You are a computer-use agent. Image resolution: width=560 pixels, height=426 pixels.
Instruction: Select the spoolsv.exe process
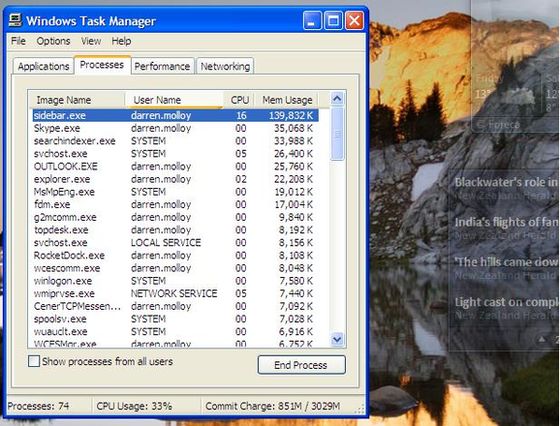pos(175,319)
